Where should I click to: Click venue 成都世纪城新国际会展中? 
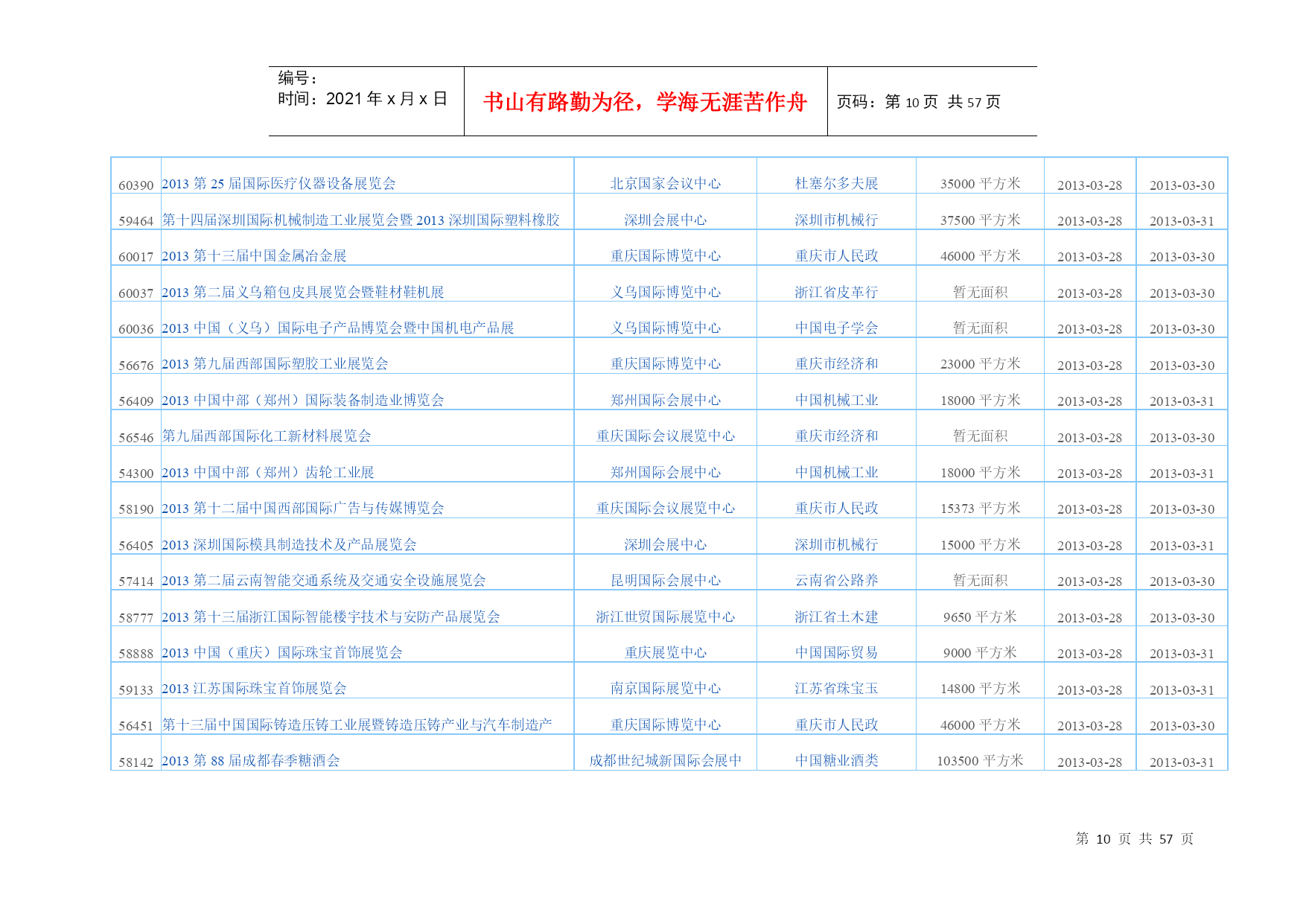(666, 761)
